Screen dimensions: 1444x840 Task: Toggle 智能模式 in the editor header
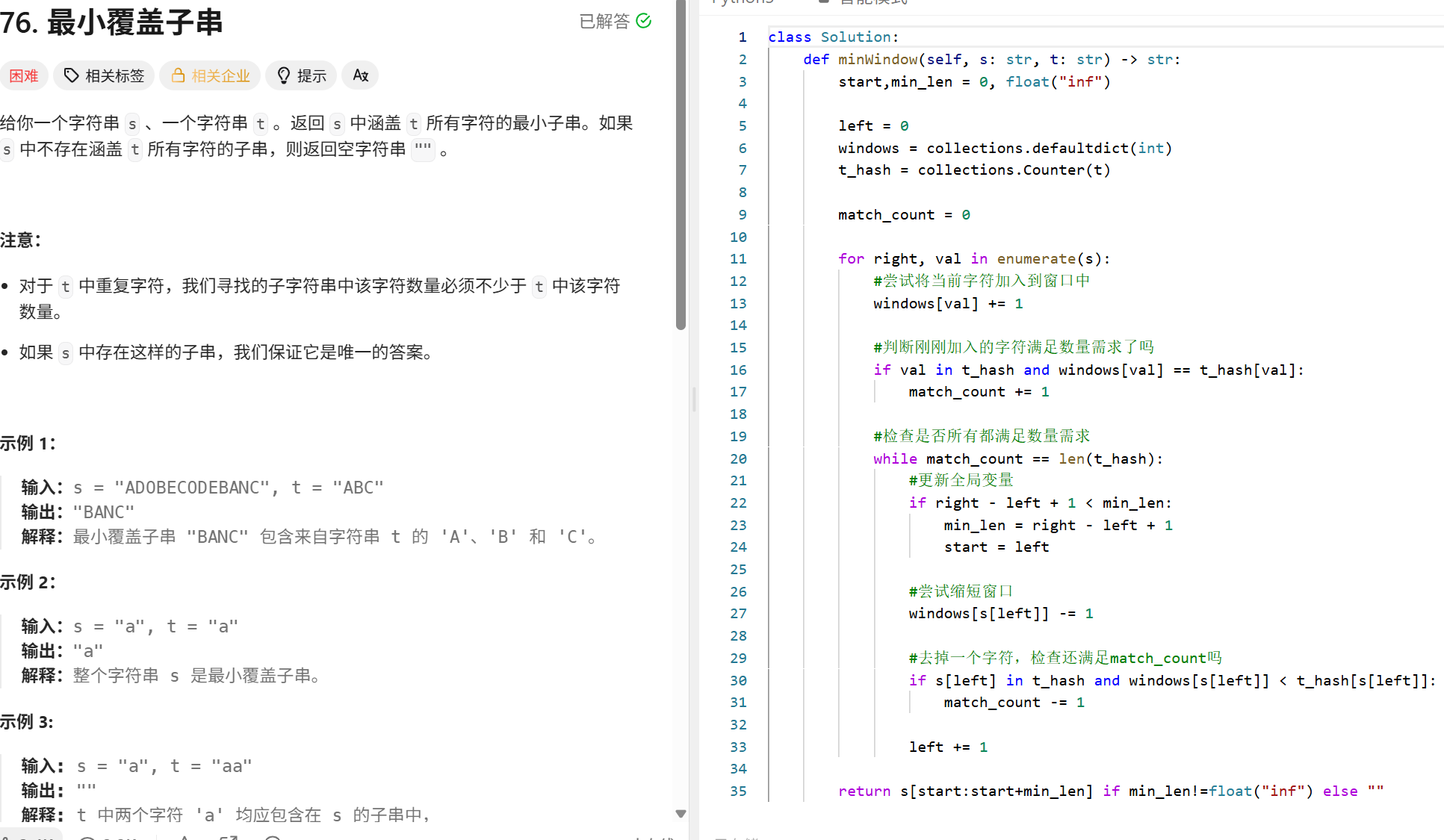869,2
